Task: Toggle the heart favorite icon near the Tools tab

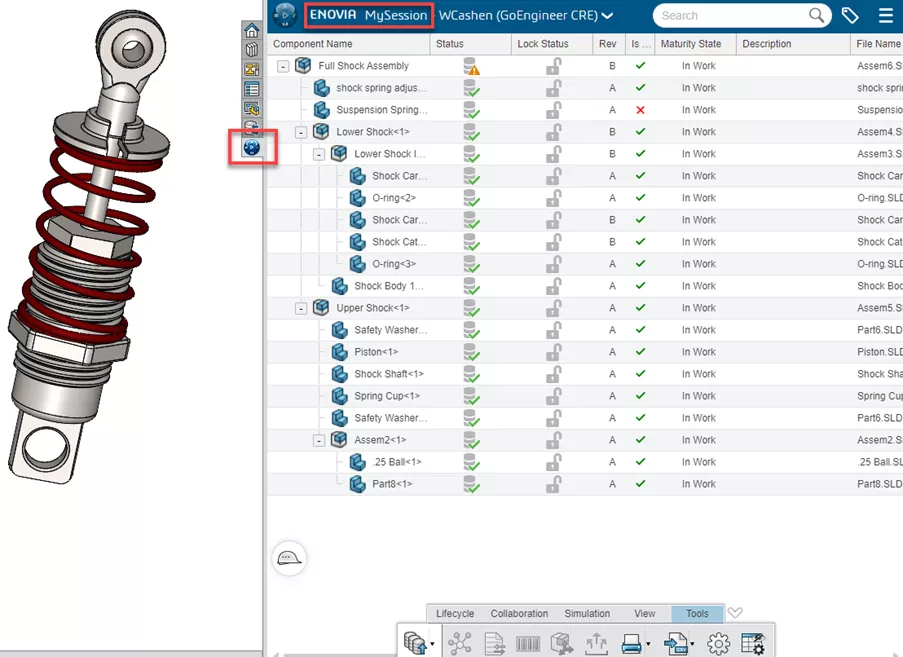Action: click(x=735, y=612)
